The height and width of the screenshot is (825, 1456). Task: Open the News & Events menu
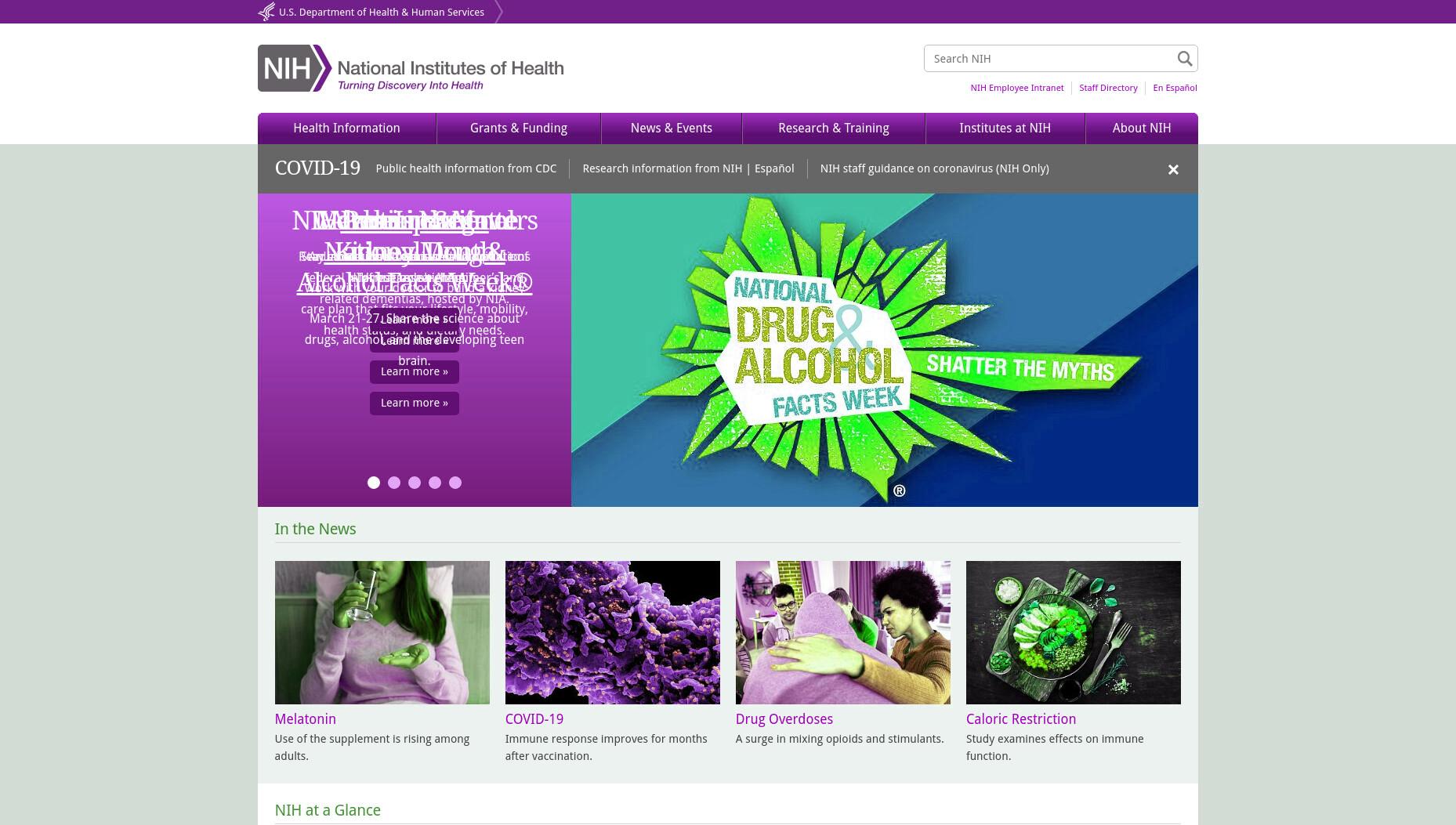point(672,128)
